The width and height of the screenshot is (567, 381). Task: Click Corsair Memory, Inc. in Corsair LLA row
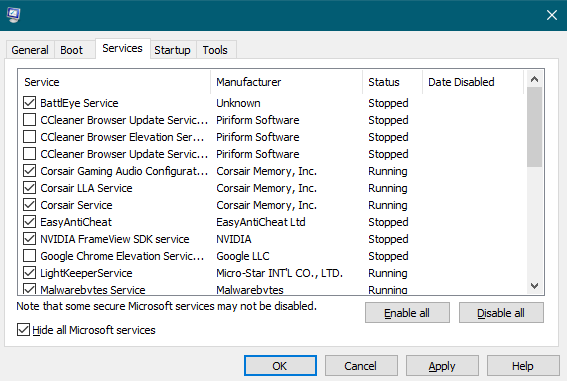[x=267, y=188]
